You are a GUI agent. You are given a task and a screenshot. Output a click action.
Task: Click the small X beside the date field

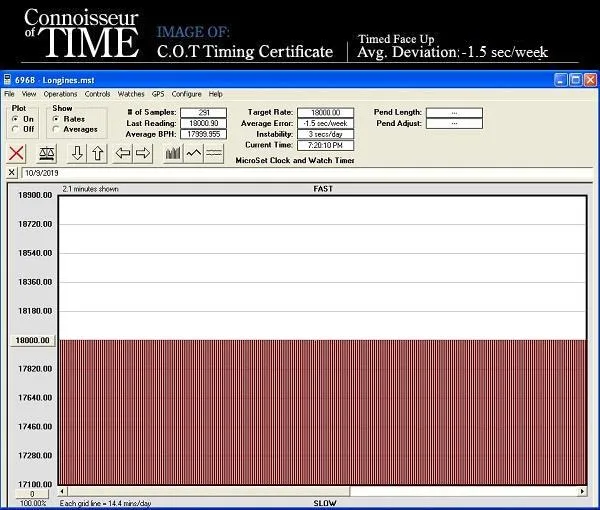coord(11,173)
